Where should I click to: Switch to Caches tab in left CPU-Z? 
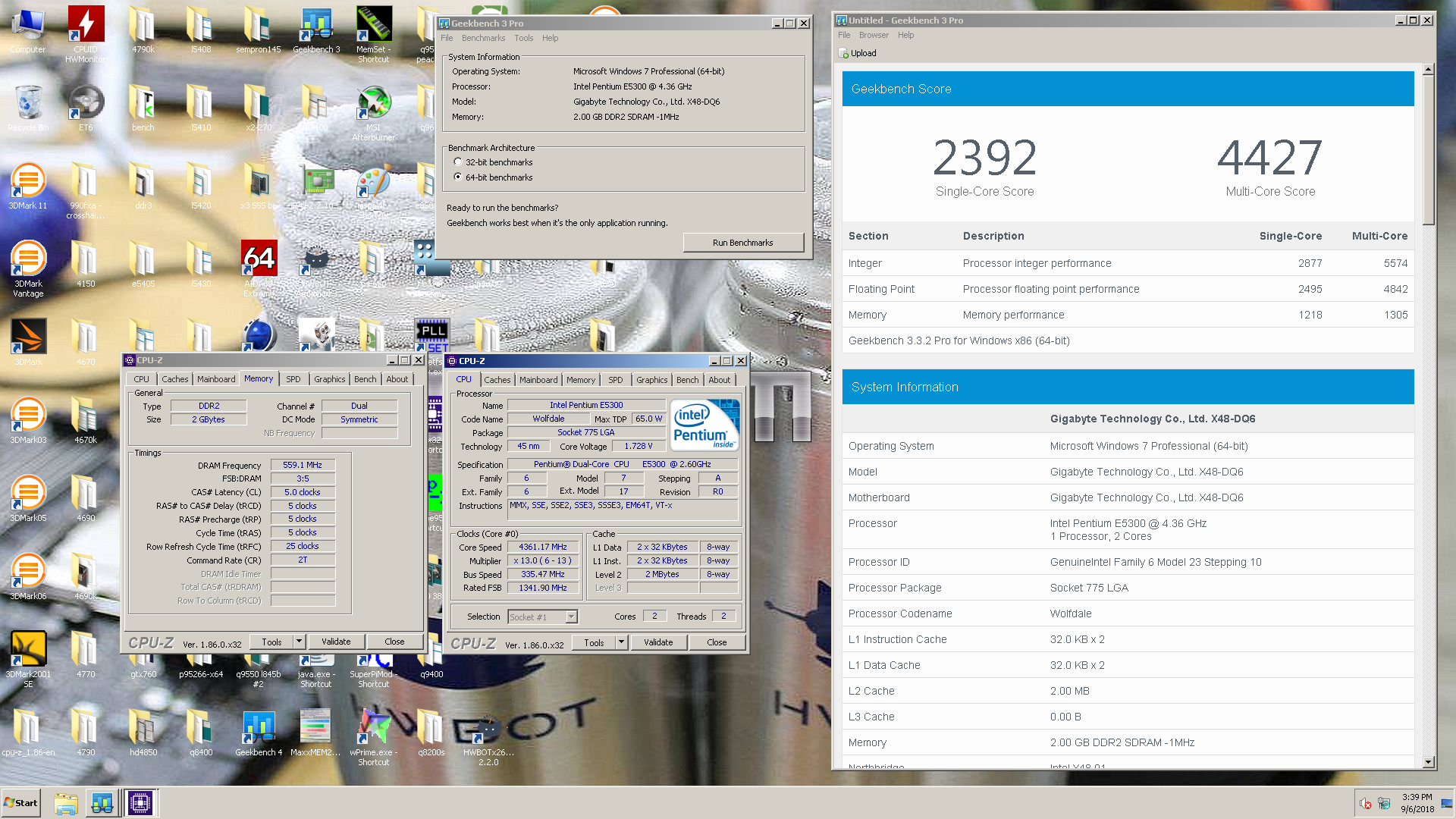click(174, 379)
